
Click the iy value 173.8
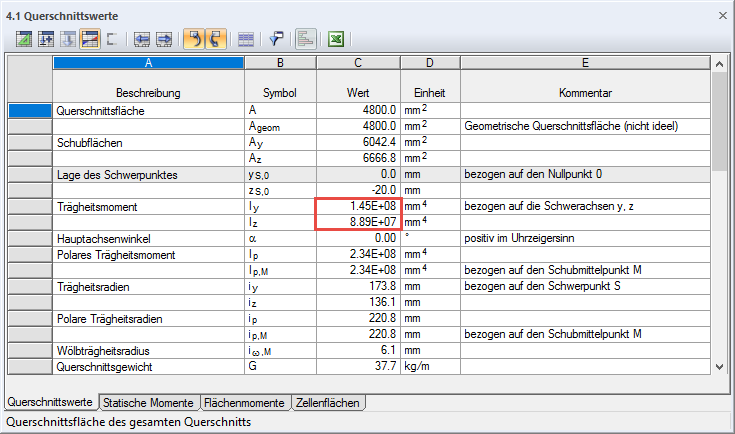click(x=358, y=286)
